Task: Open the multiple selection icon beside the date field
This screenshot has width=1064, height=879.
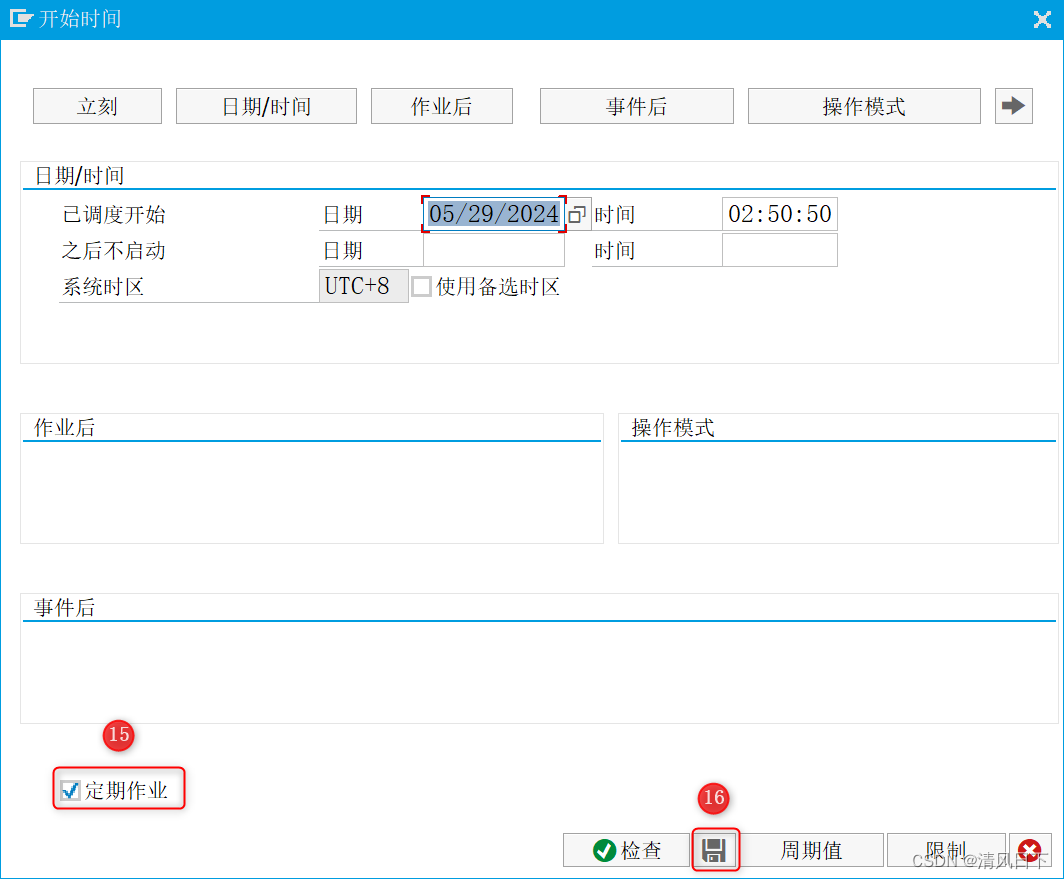Action: point(577,213)
